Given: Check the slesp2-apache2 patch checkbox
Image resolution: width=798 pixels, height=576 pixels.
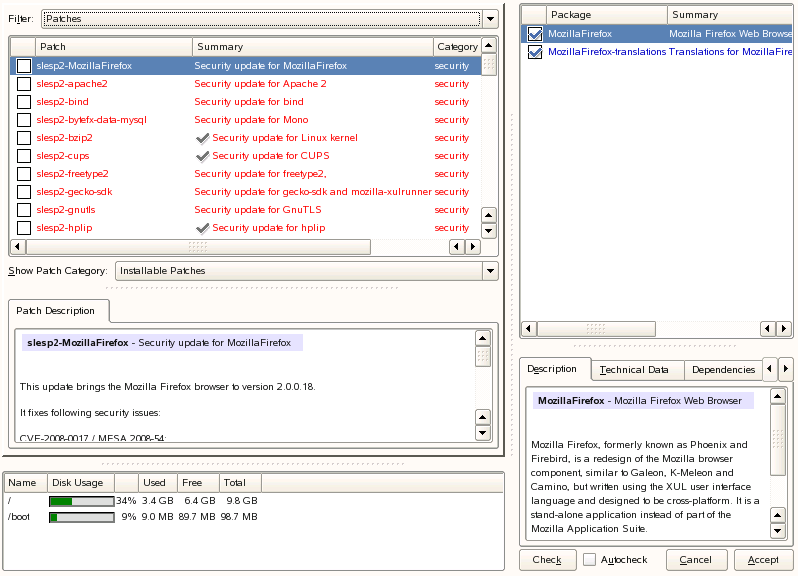Looking at the screenshot, I should pyautogui.click(x=24, y=84).
